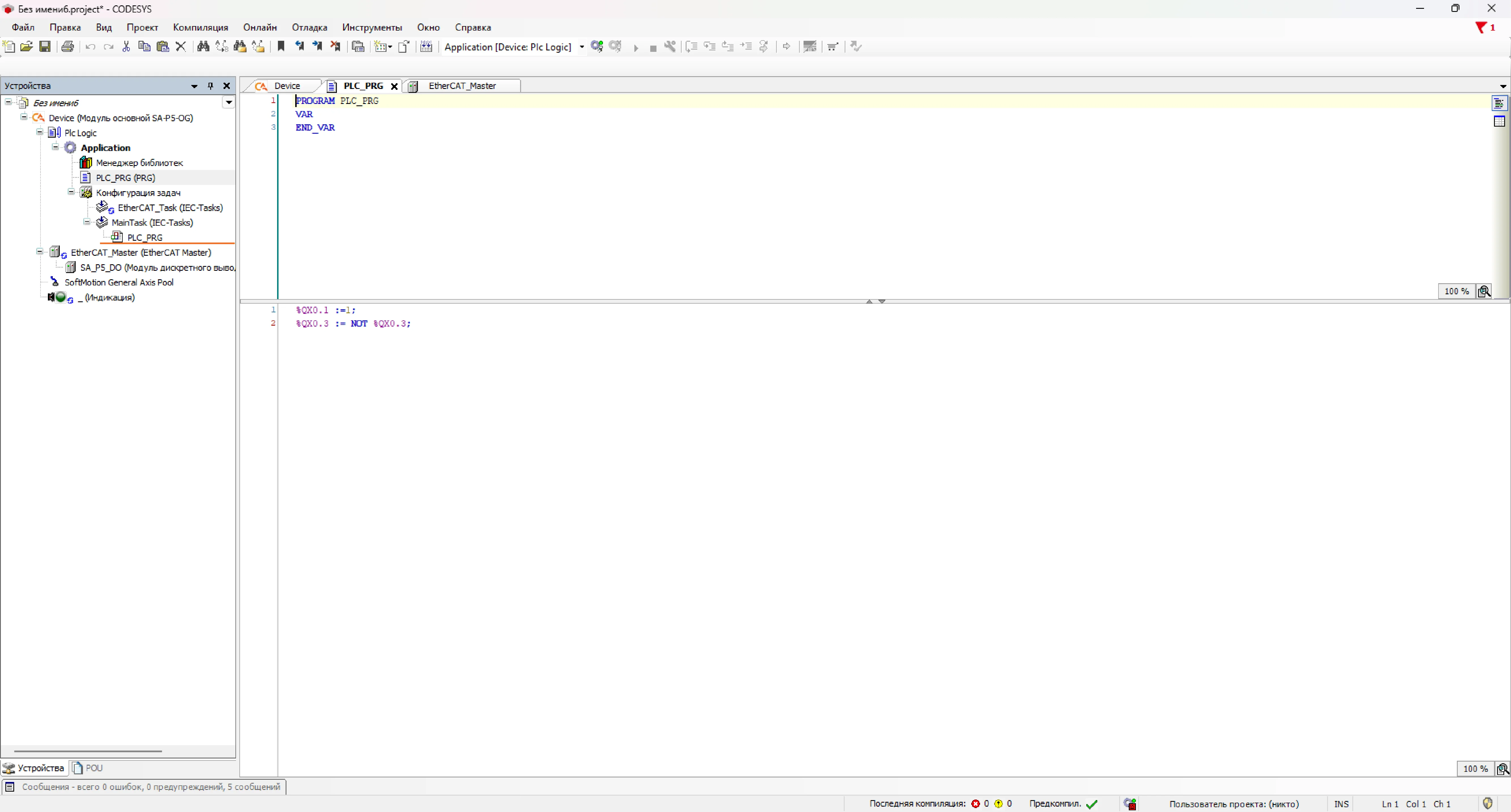The image size is (1511, 812).
Task: Open the Application [Device: Plc Logic] dropdown
Action: click(581, 47)
